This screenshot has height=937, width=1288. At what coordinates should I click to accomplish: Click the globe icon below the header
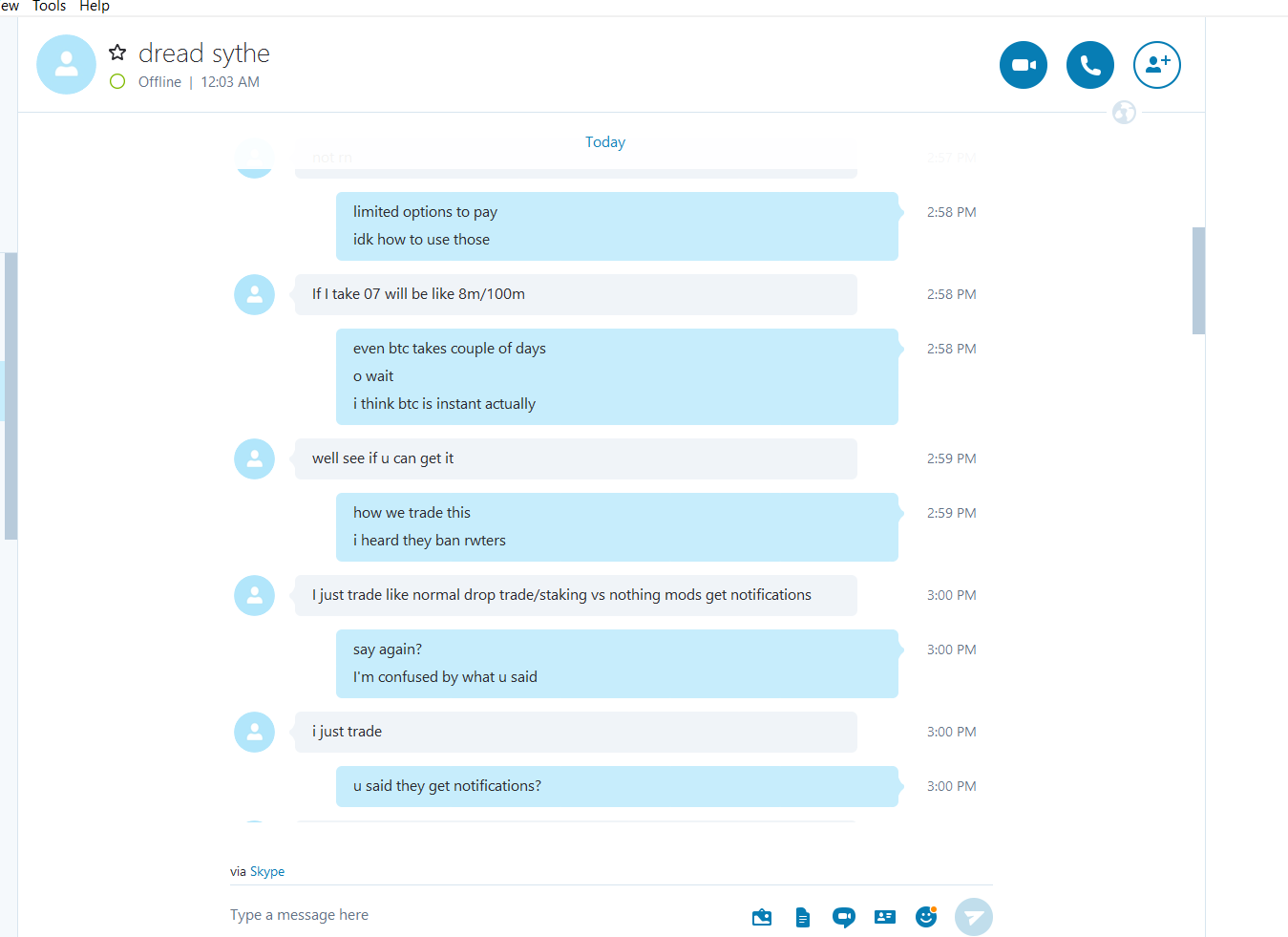coord(1124,113)
